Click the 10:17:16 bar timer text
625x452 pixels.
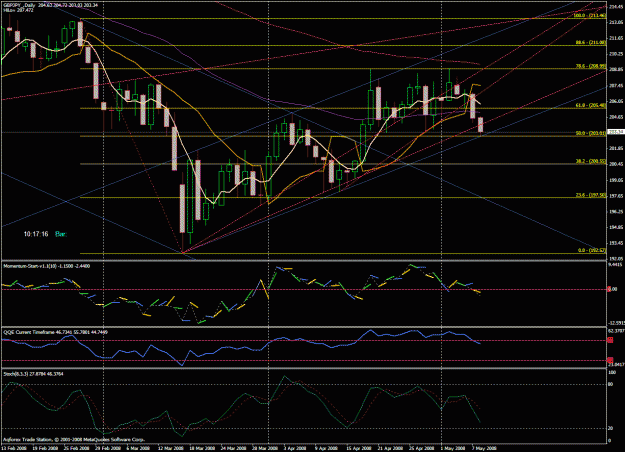click(x=36, y=234)
